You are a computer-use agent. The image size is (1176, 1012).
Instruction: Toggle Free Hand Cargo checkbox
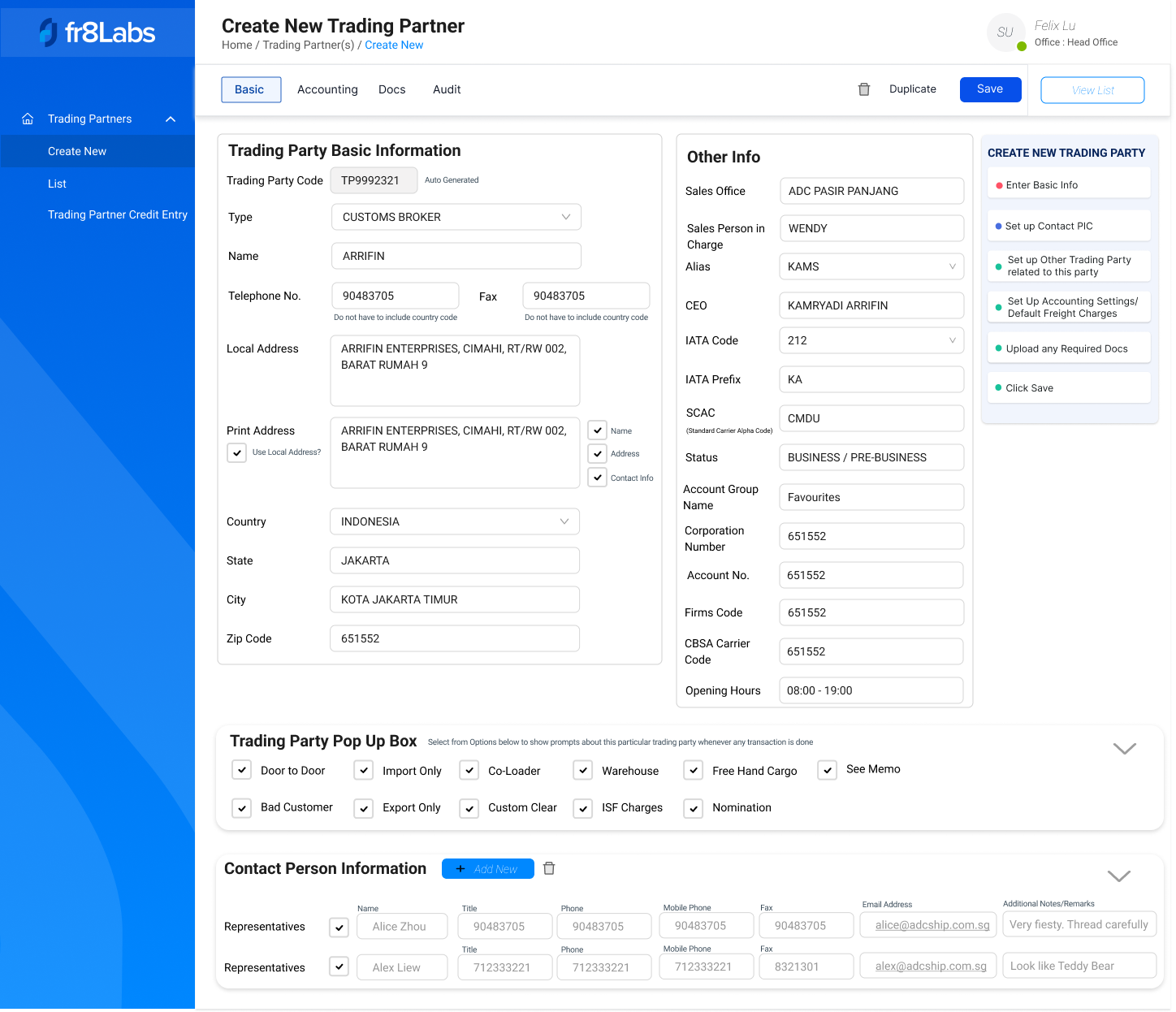693,770
